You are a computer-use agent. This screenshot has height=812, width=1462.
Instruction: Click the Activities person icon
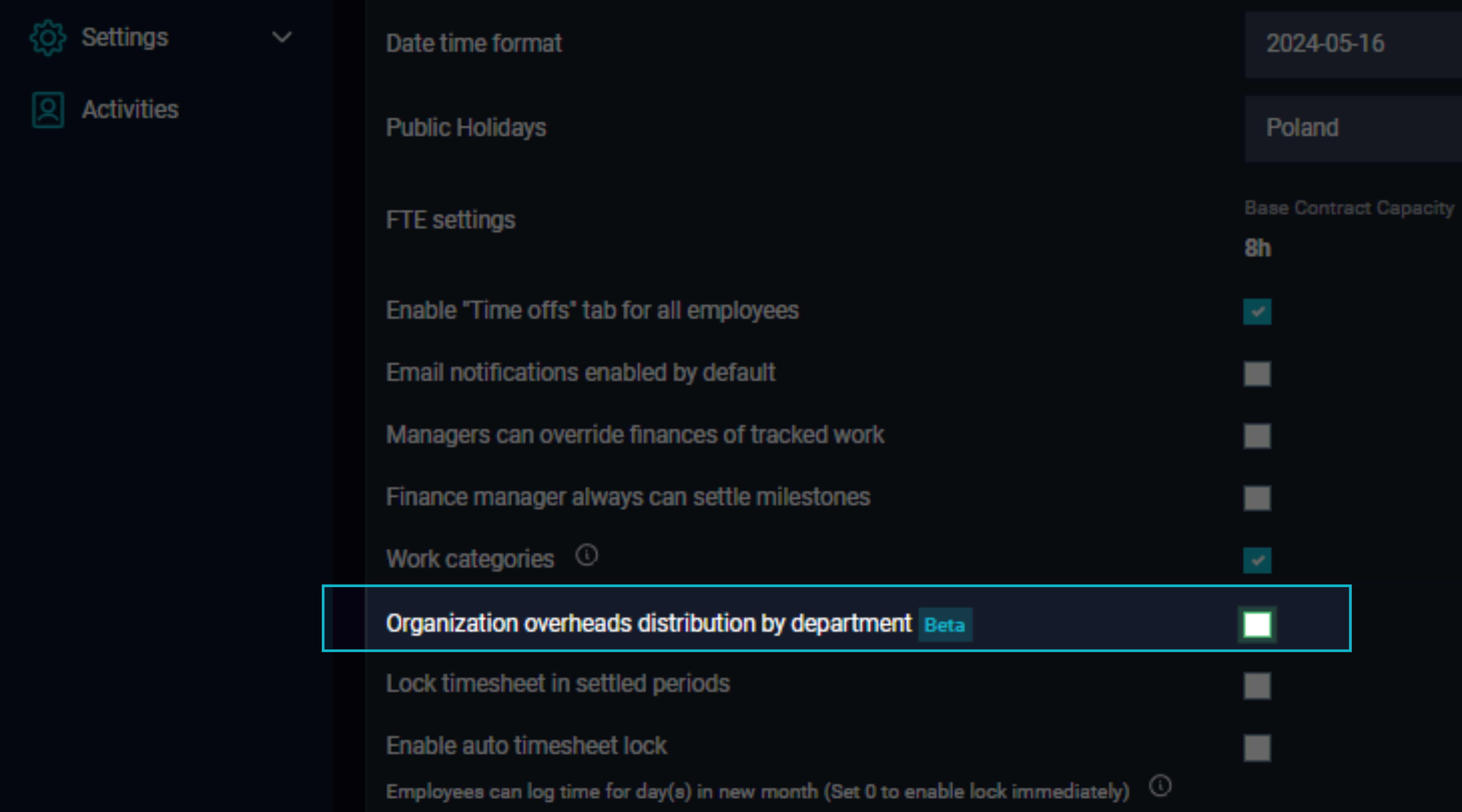click(x=48, y=110)
